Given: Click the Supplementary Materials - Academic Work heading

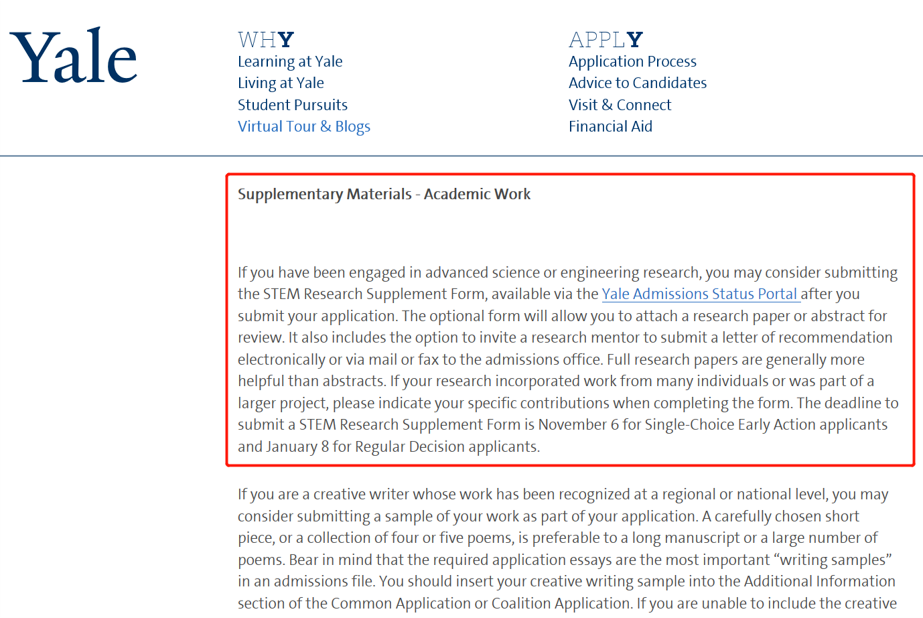Looking at the screenshot, I should [384, 194].
